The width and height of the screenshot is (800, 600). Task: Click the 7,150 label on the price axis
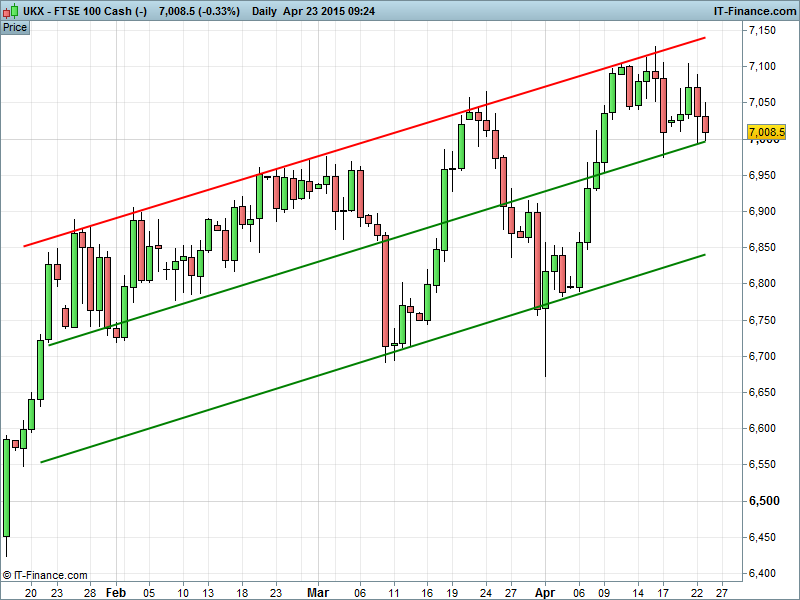click(763, 31)
